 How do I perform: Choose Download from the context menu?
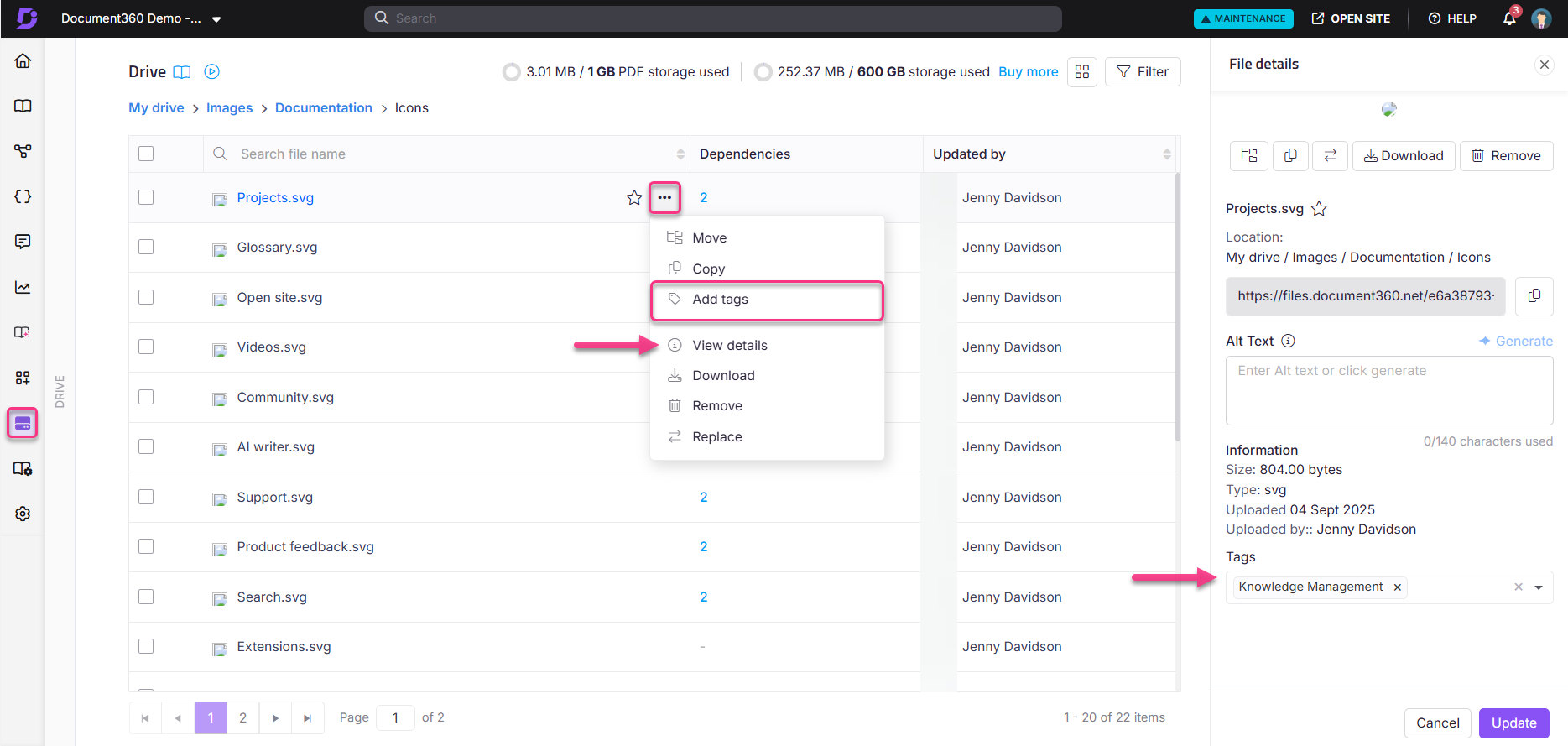[x=767, y=376]
